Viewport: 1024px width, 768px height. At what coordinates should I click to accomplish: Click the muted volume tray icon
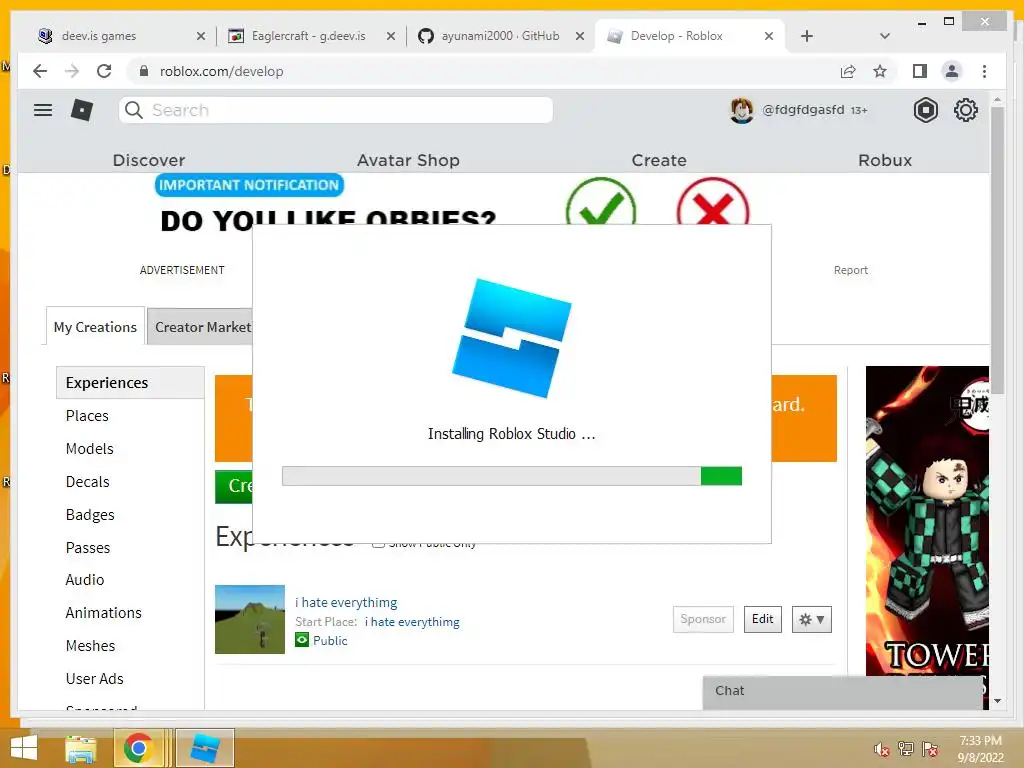(x=881, y=750)
